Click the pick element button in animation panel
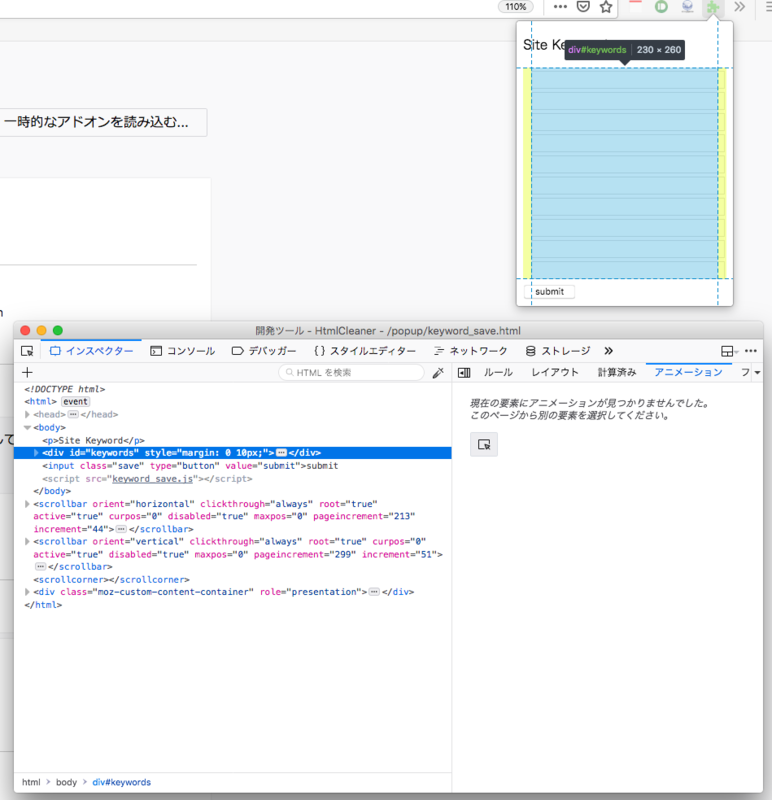Image resolution: width=772 pixels, height=800 pixels. point(484,444)
